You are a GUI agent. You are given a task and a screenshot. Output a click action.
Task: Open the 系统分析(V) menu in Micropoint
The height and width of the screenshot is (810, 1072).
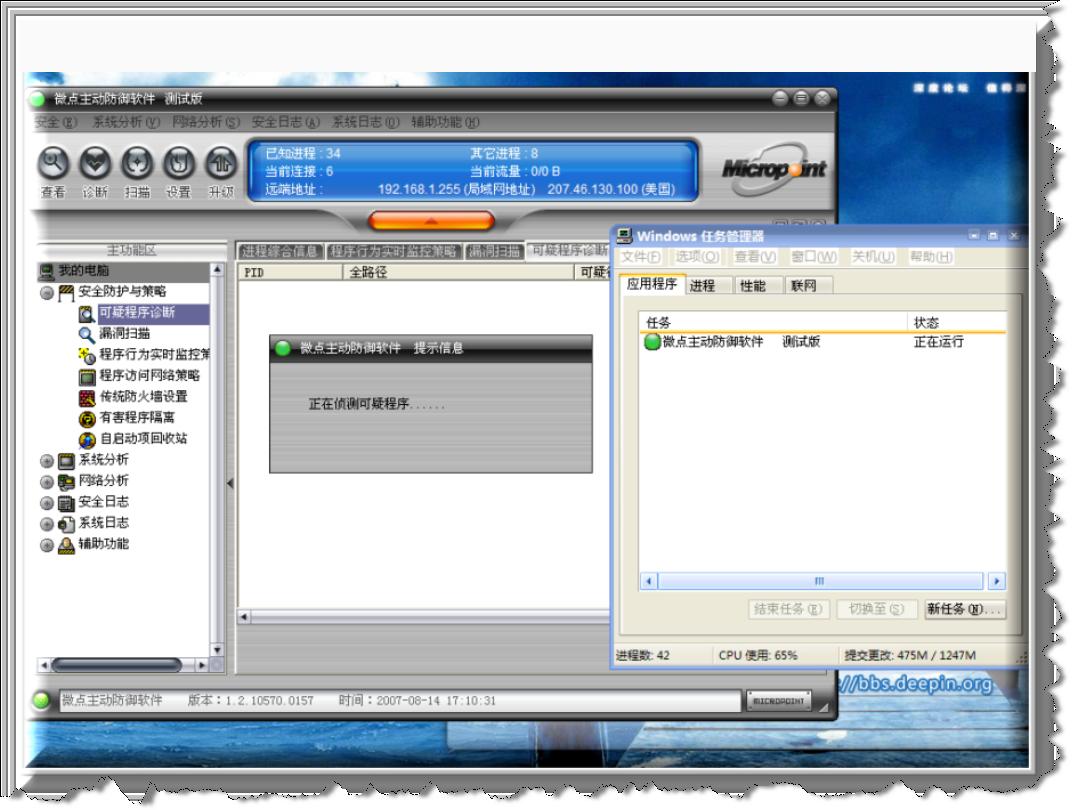[x=126, y=122]
